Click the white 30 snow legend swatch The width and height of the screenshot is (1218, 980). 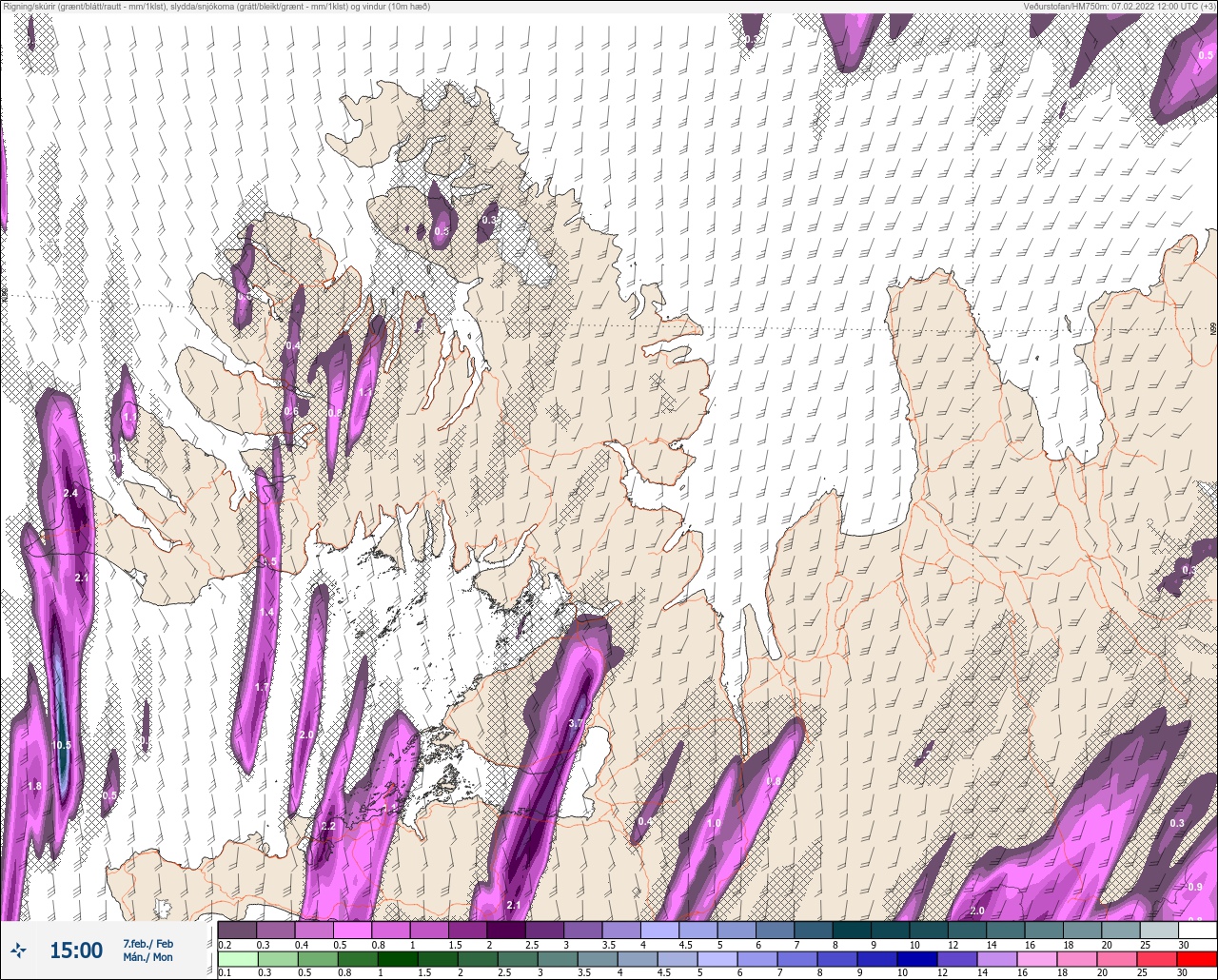tap(1197, 930)
